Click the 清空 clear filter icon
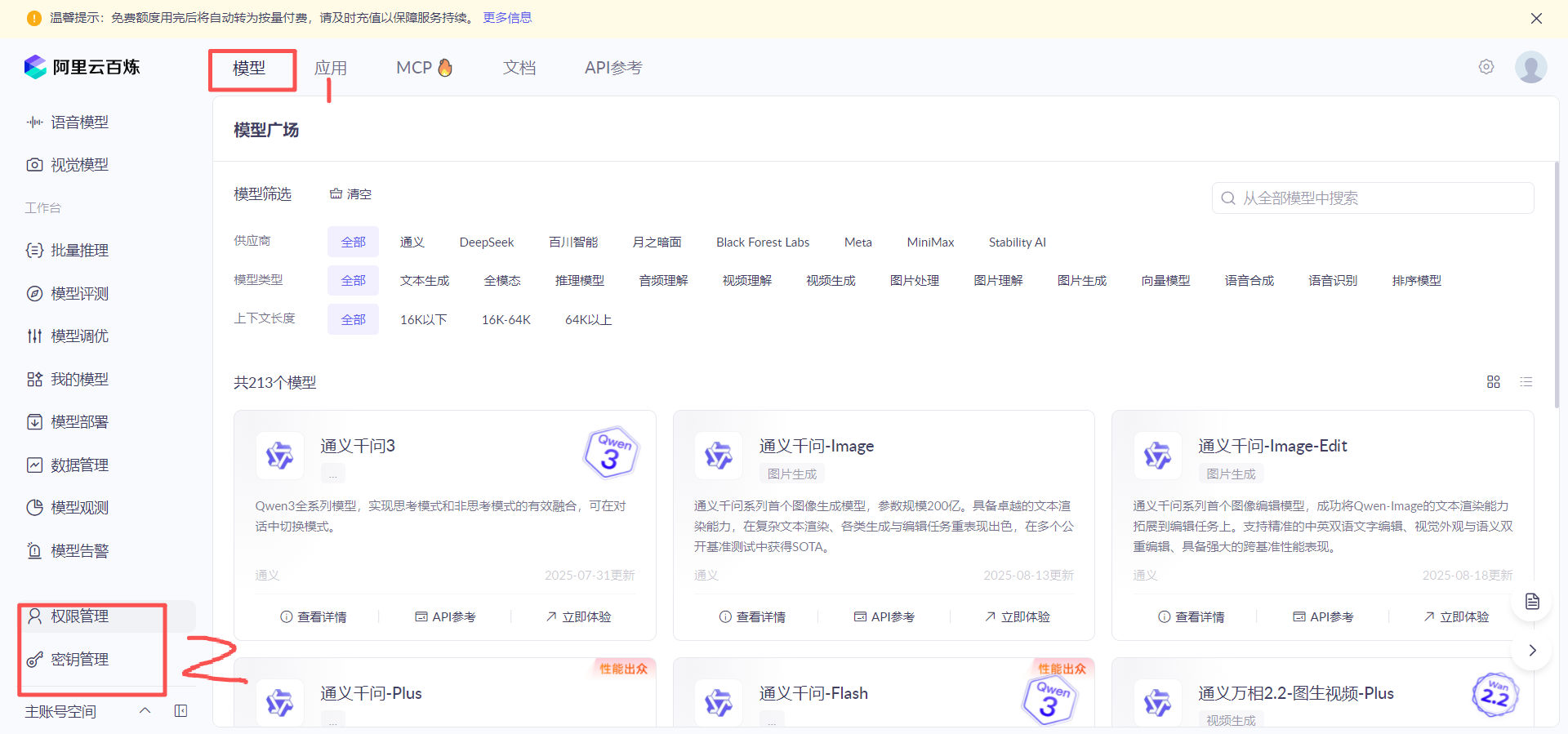The height and width of the screenshot is (734, 1568). [x=336, y=194]
